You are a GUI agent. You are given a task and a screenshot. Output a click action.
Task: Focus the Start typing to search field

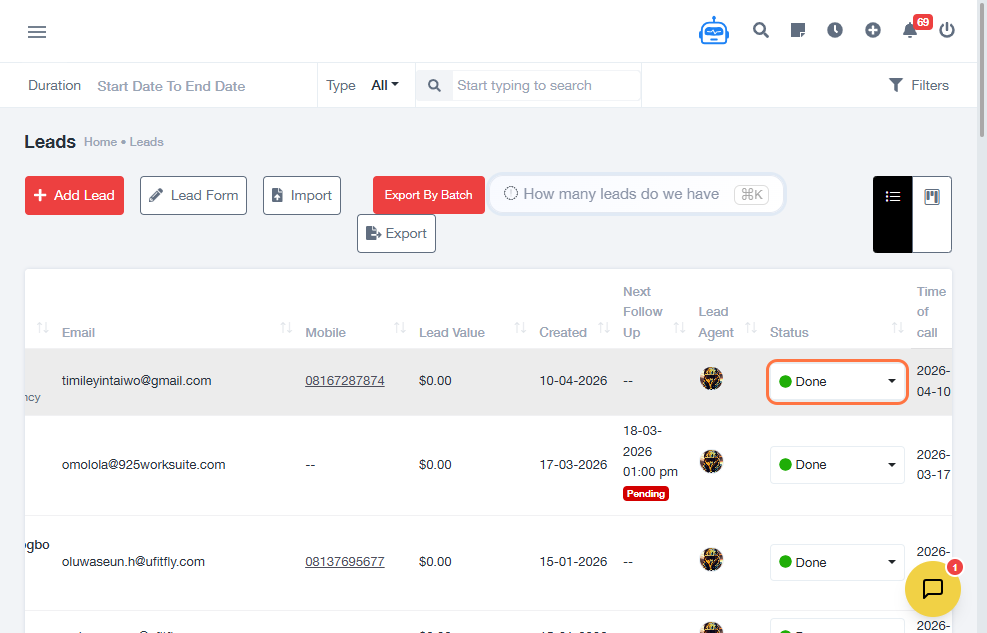(x=546, y=85)
